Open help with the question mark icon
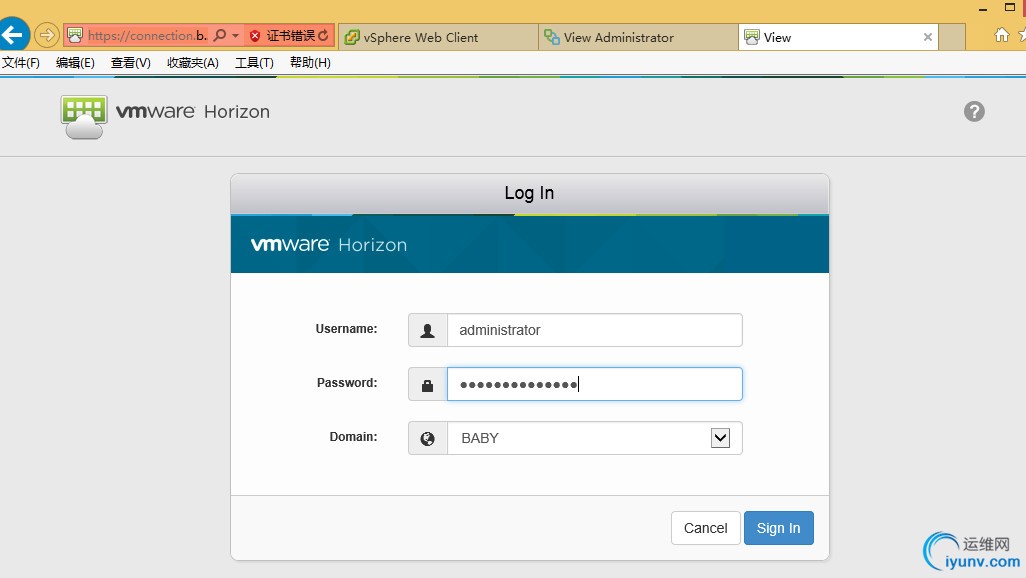 pos(974,111)
